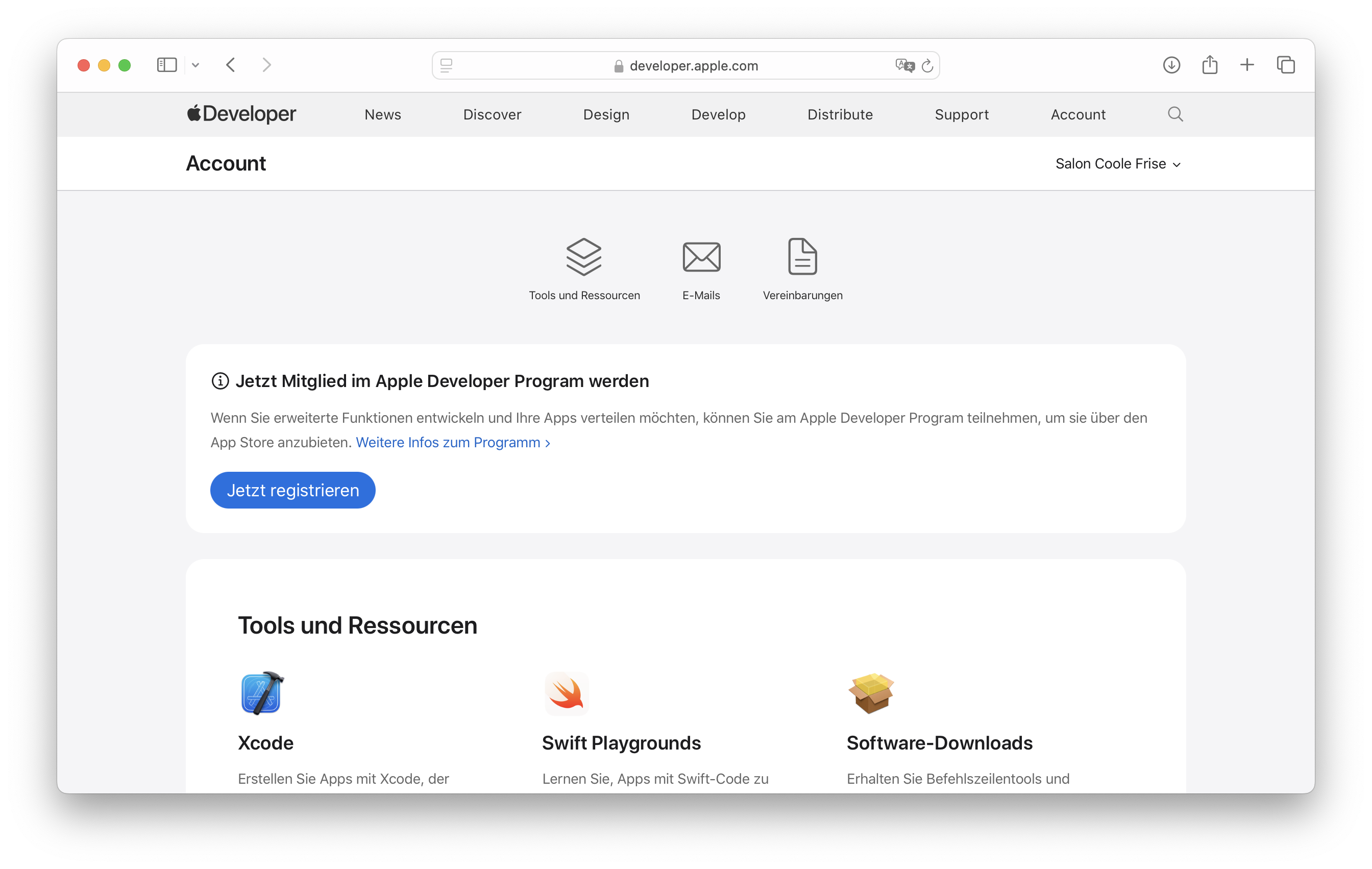Go forward to the next page

point(266,65)
